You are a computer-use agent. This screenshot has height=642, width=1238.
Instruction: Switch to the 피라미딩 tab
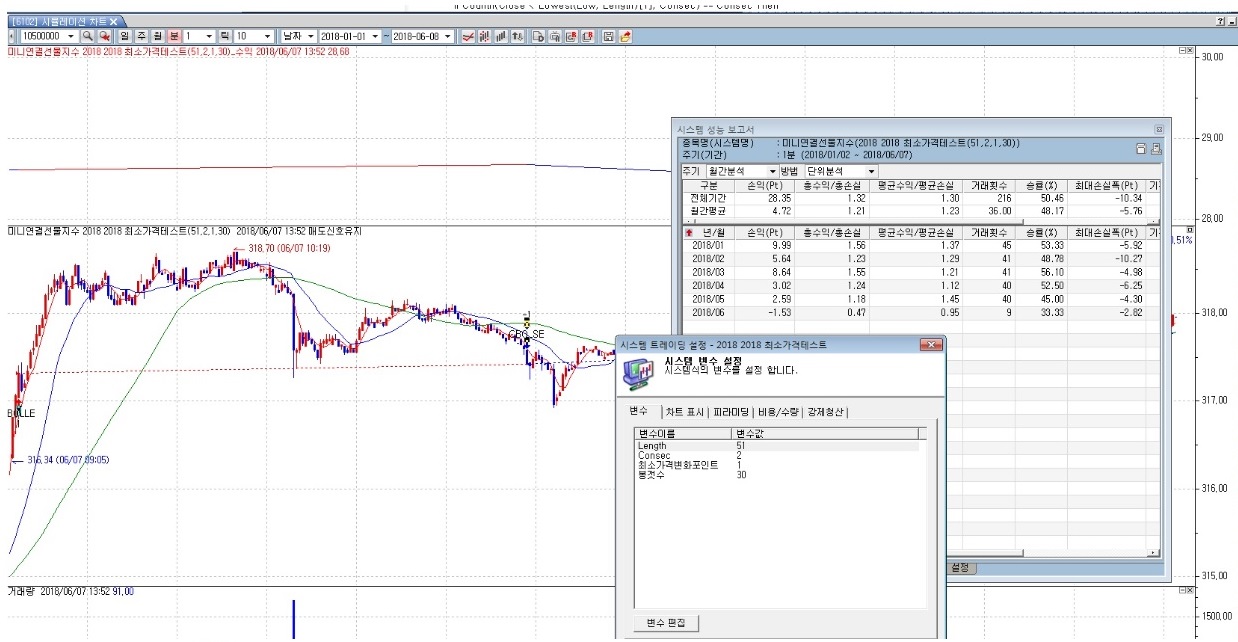733,412
